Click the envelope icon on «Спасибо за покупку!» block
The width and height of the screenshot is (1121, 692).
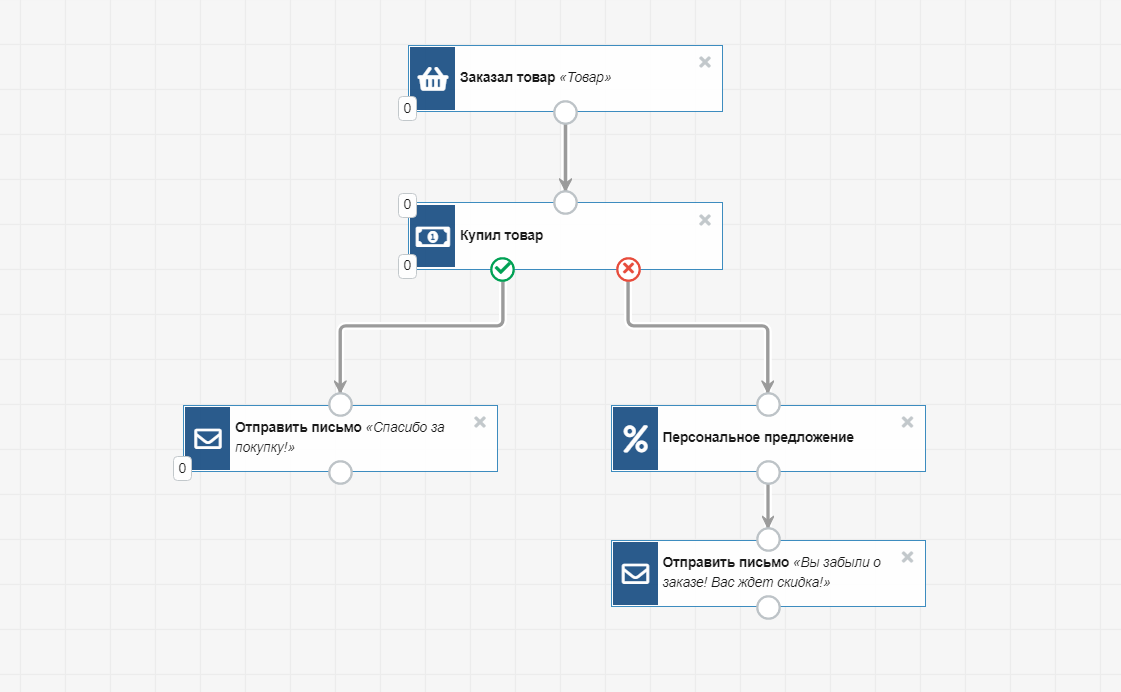[208, 438]
